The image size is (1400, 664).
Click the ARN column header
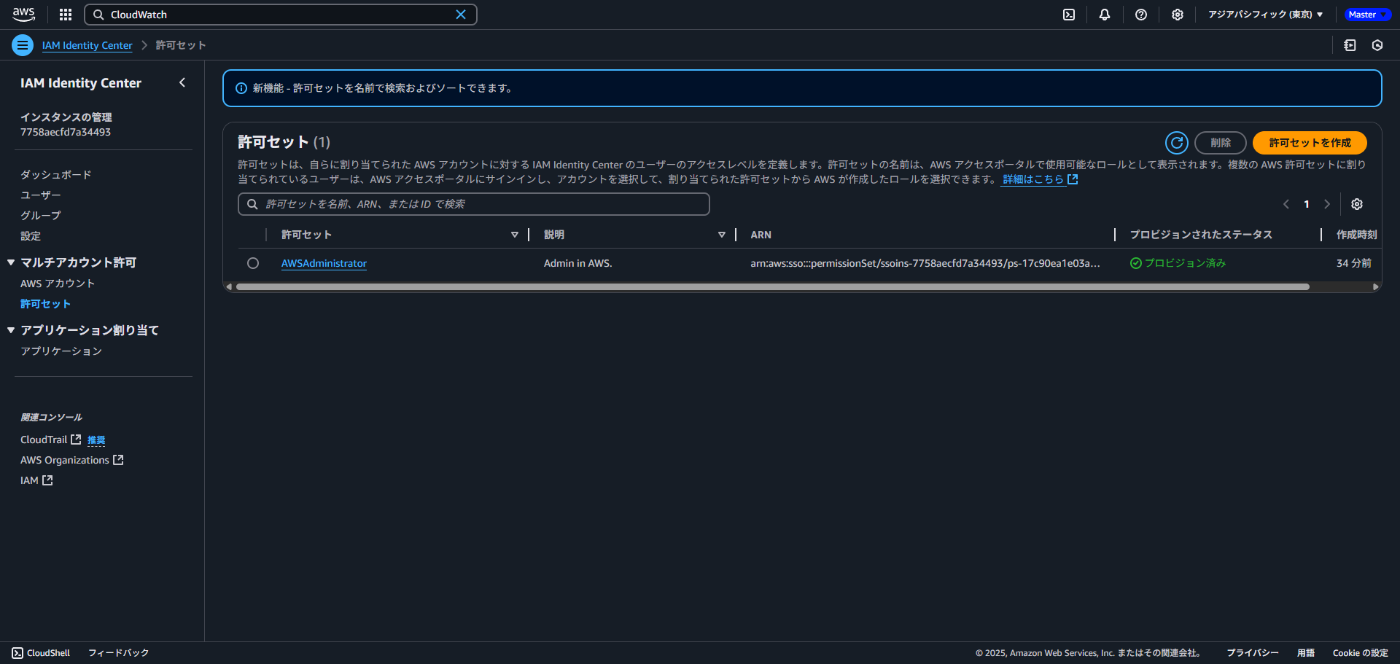pos(761,235)
